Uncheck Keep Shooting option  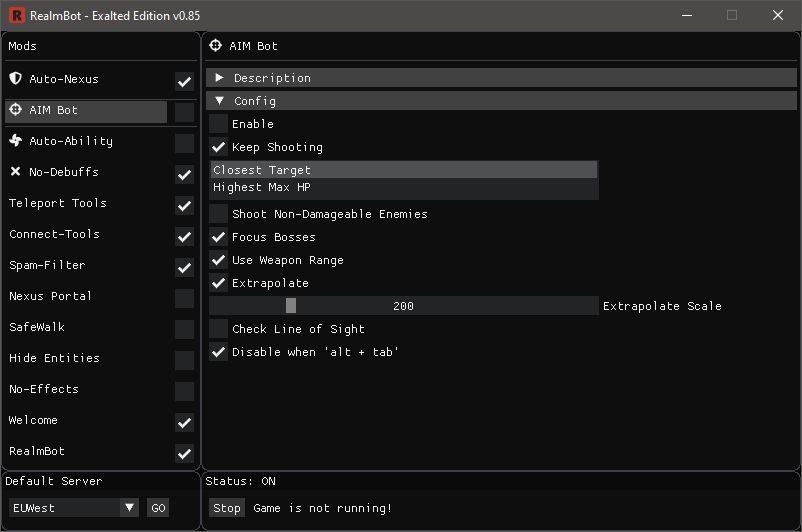[218, 147]
